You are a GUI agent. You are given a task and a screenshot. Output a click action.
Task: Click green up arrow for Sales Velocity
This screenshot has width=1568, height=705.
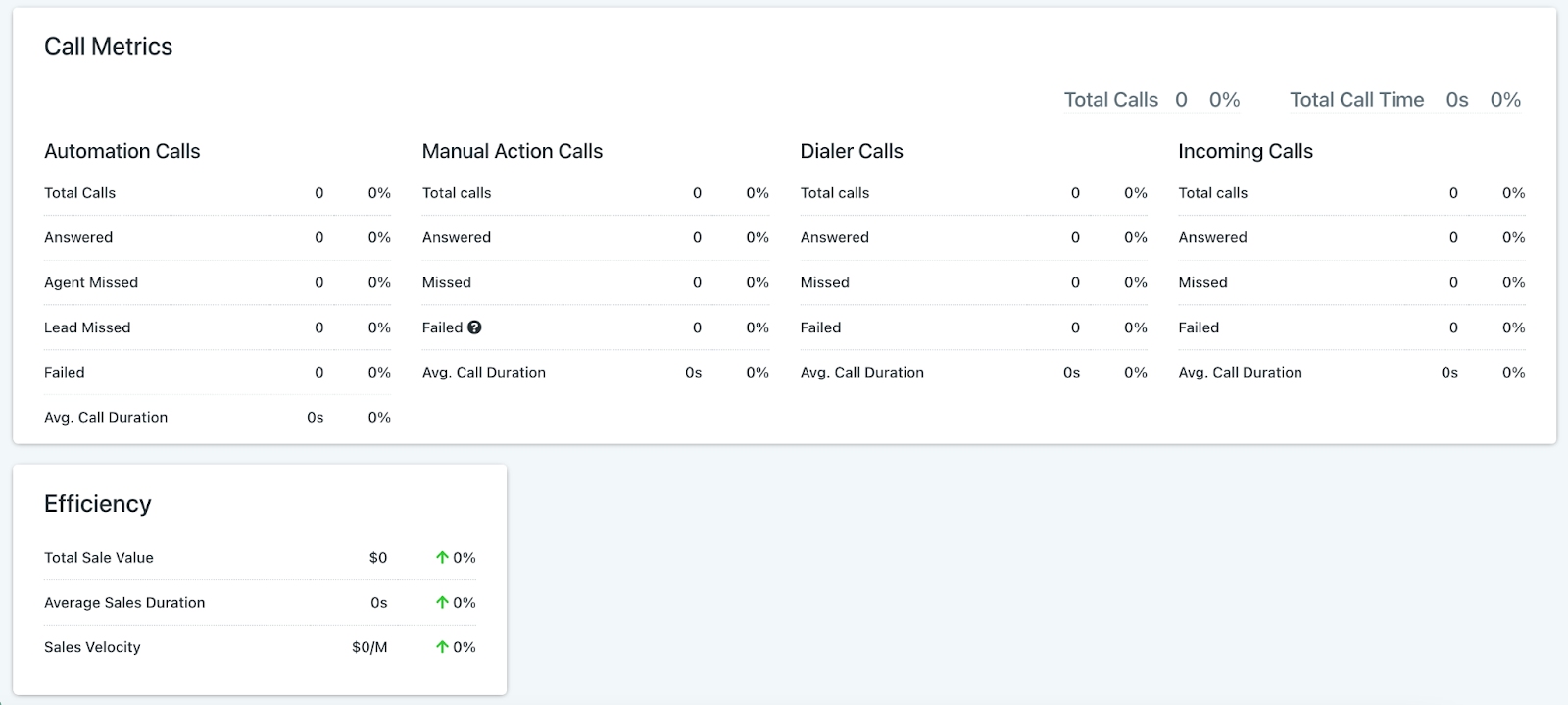click(442, 647)
